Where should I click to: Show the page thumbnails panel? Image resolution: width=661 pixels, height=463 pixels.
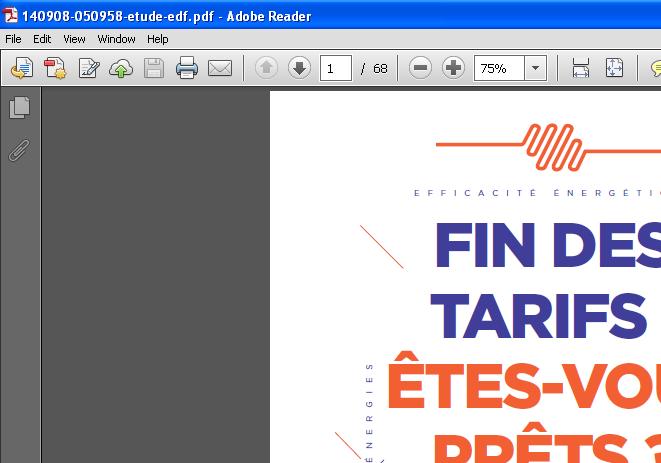(20, 107)
